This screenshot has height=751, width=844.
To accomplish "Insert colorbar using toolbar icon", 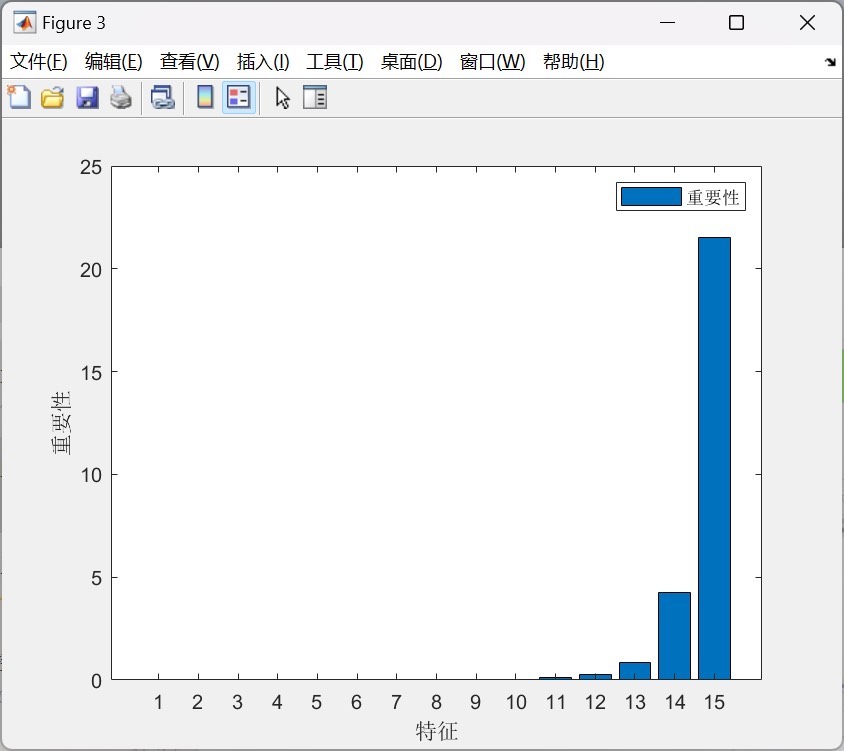I will tap(205, 97).
